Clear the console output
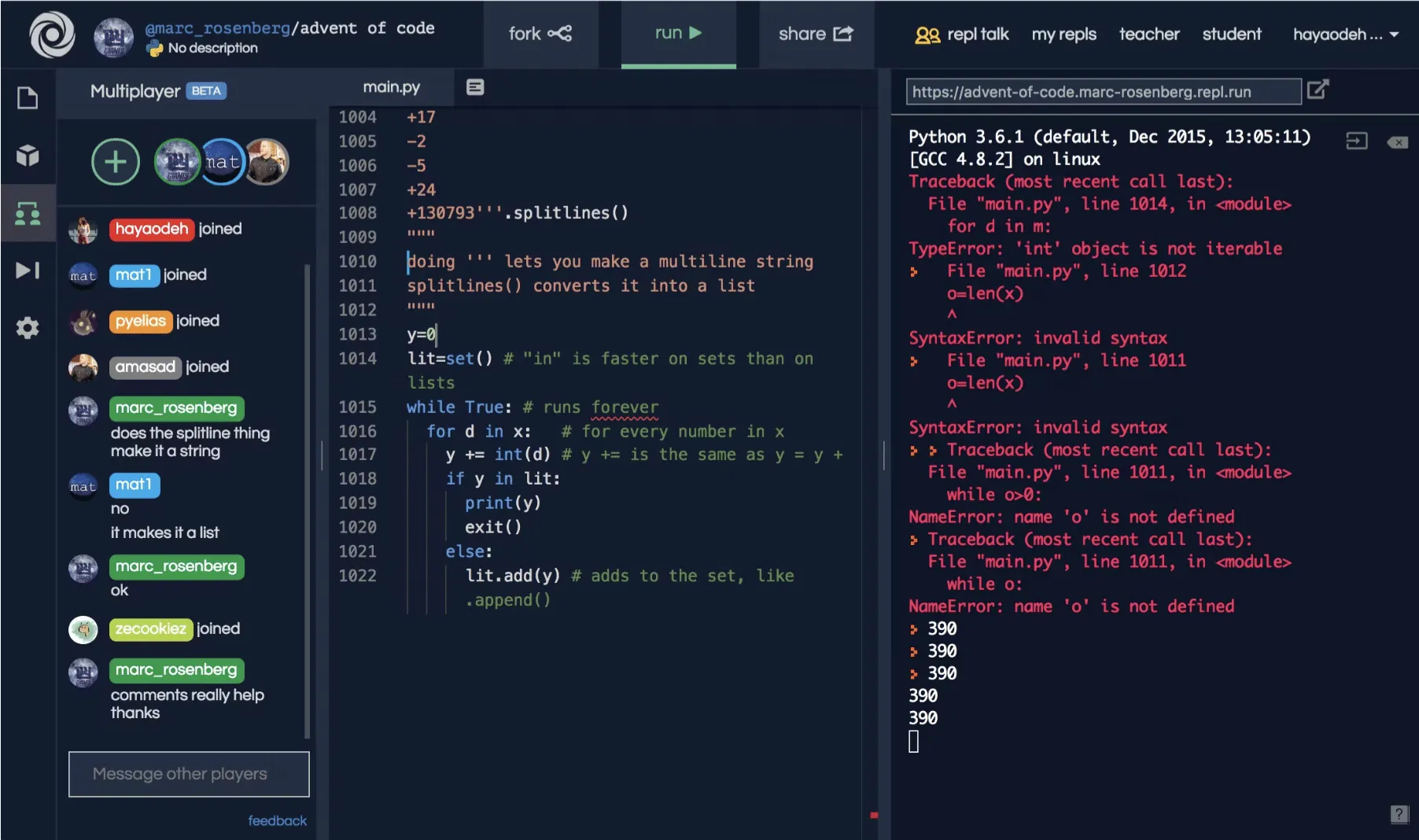Screen dimensions: 1419x840 [1397, 142]
